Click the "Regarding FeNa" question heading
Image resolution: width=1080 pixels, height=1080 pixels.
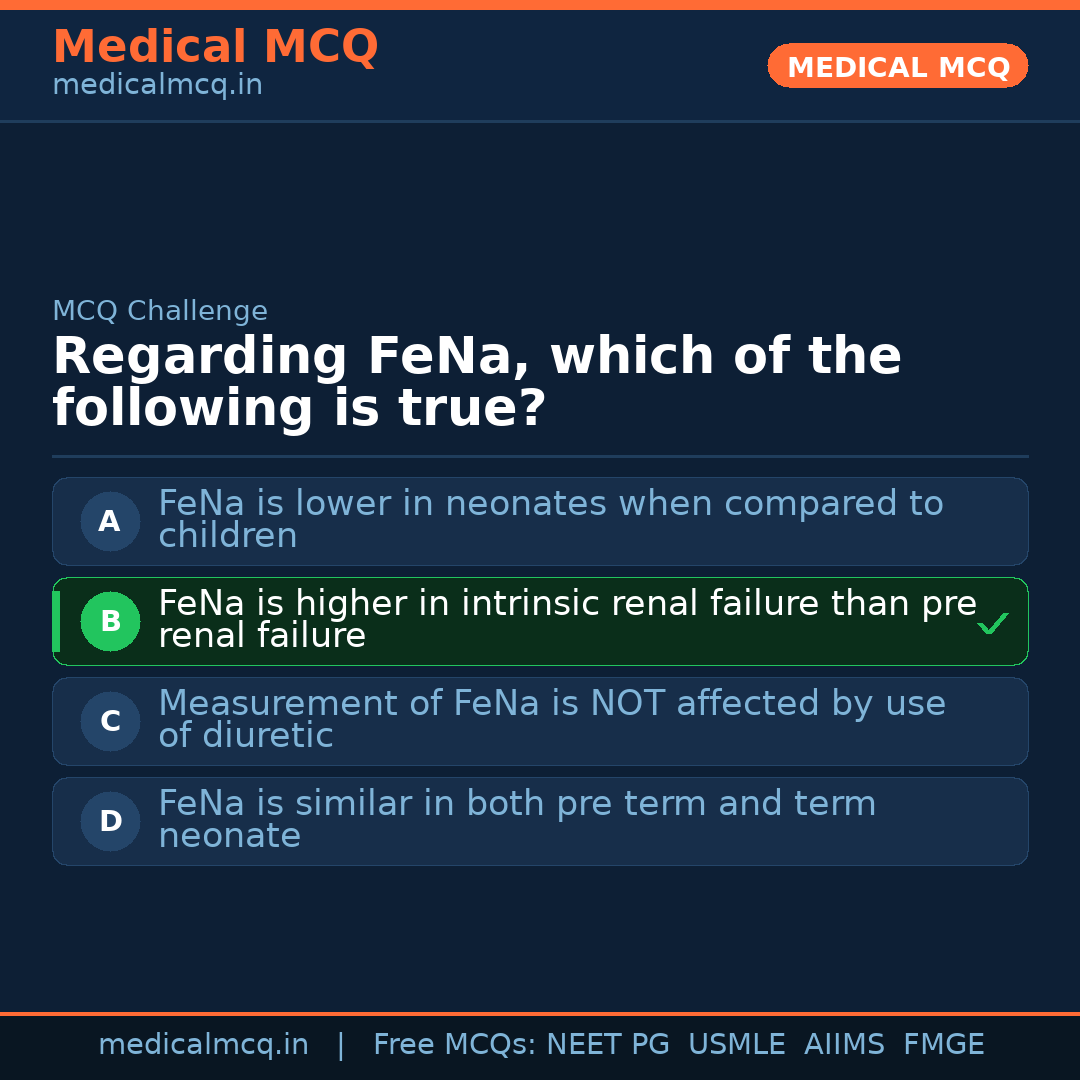[x=476, y=382]
